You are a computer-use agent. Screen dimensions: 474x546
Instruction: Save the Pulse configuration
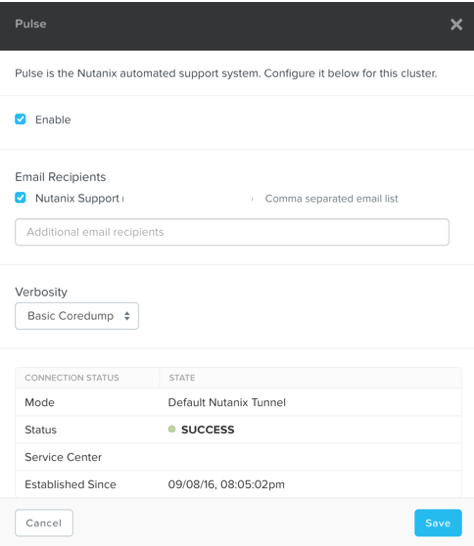point(438,523)
